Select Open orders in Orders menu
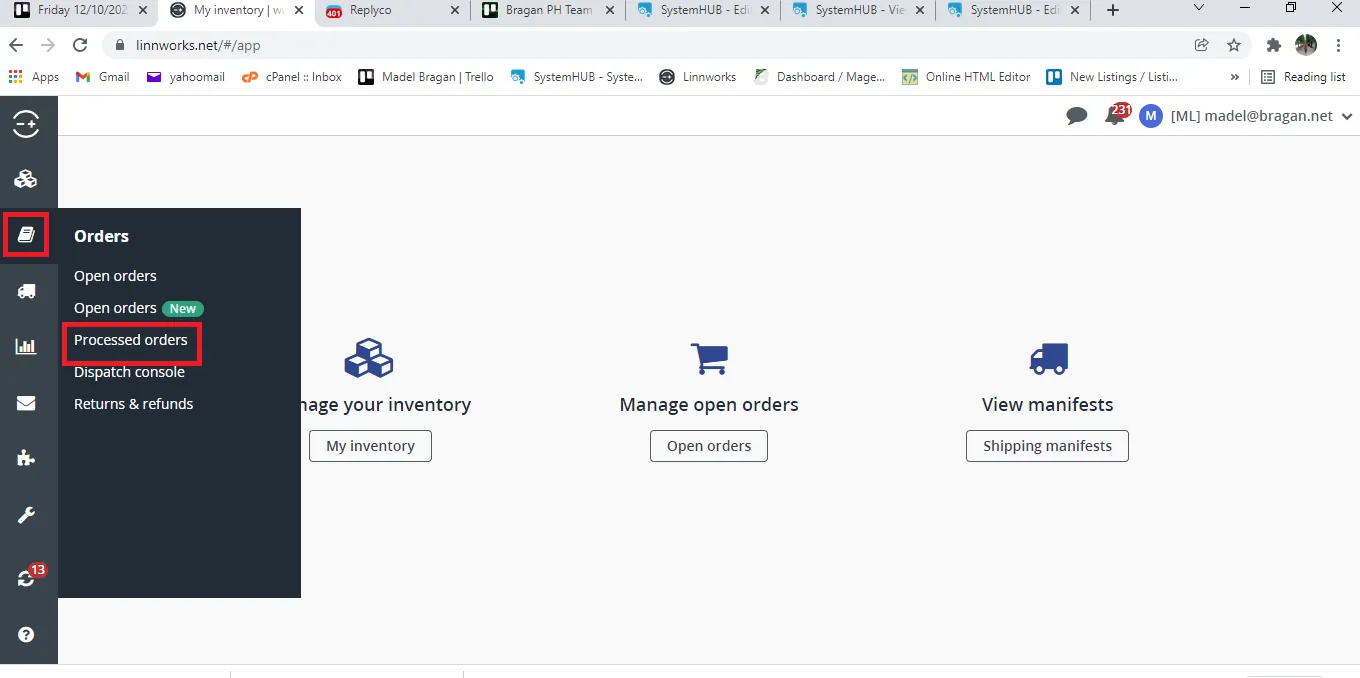 tap(115, 276)
